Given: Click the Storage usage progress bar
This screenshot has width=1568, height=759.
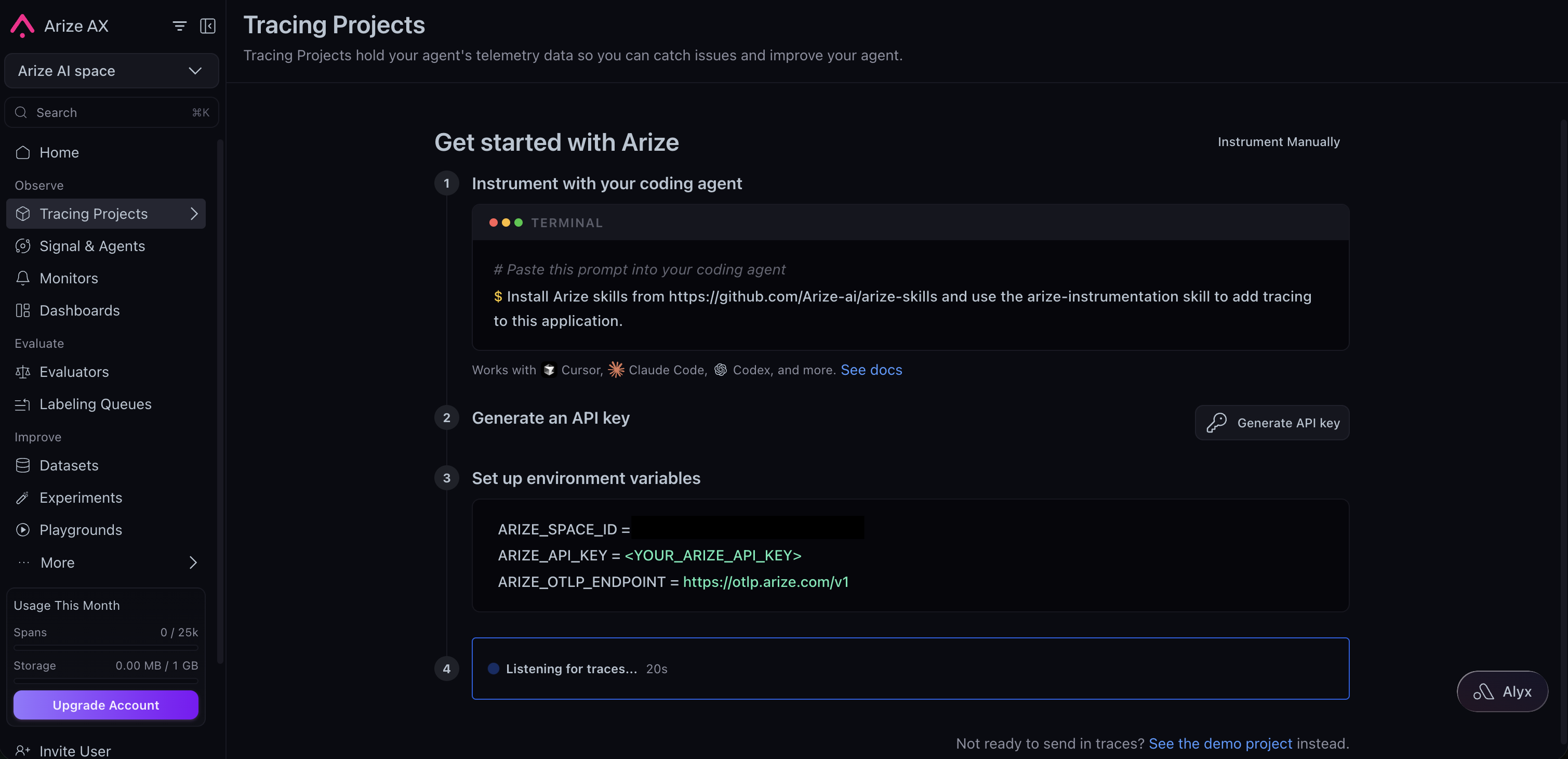Looking at the screenshot, I should point(106,681).
